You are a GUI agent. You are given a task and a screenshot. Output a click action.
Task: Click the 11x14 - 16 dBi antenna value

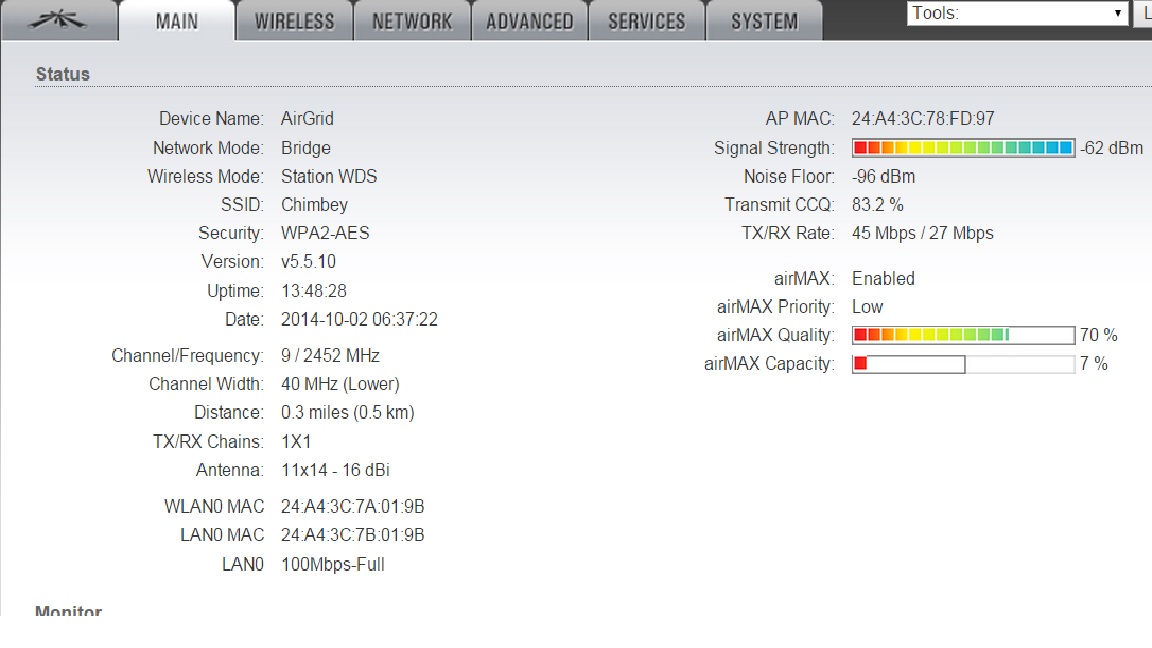[x=335, y=470]
